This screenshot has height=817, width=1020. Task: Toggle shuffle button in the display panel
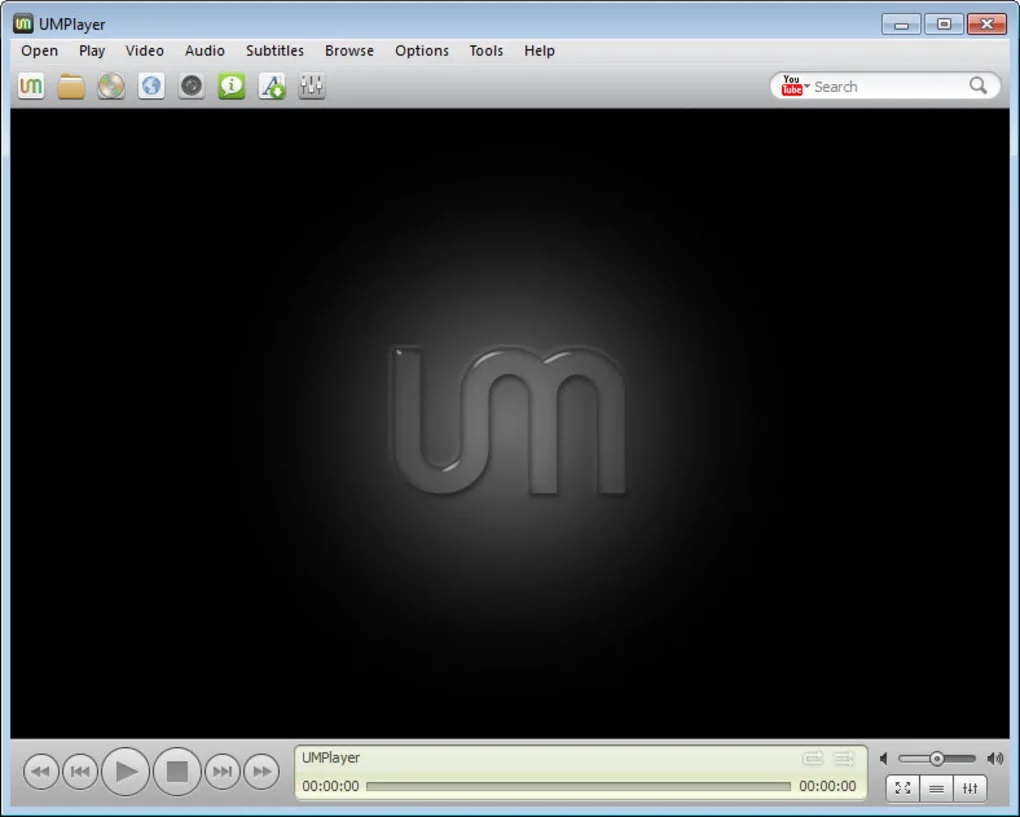pos(844,758)
